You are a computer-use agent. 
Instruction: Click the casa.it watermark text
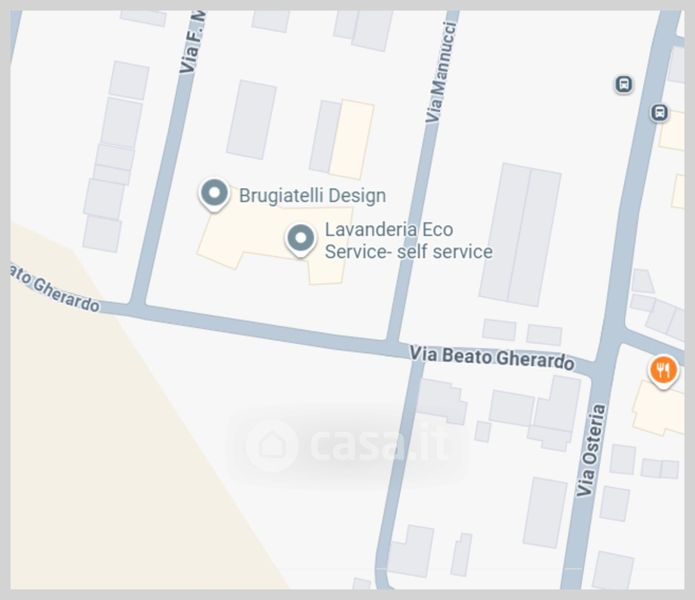379,443
